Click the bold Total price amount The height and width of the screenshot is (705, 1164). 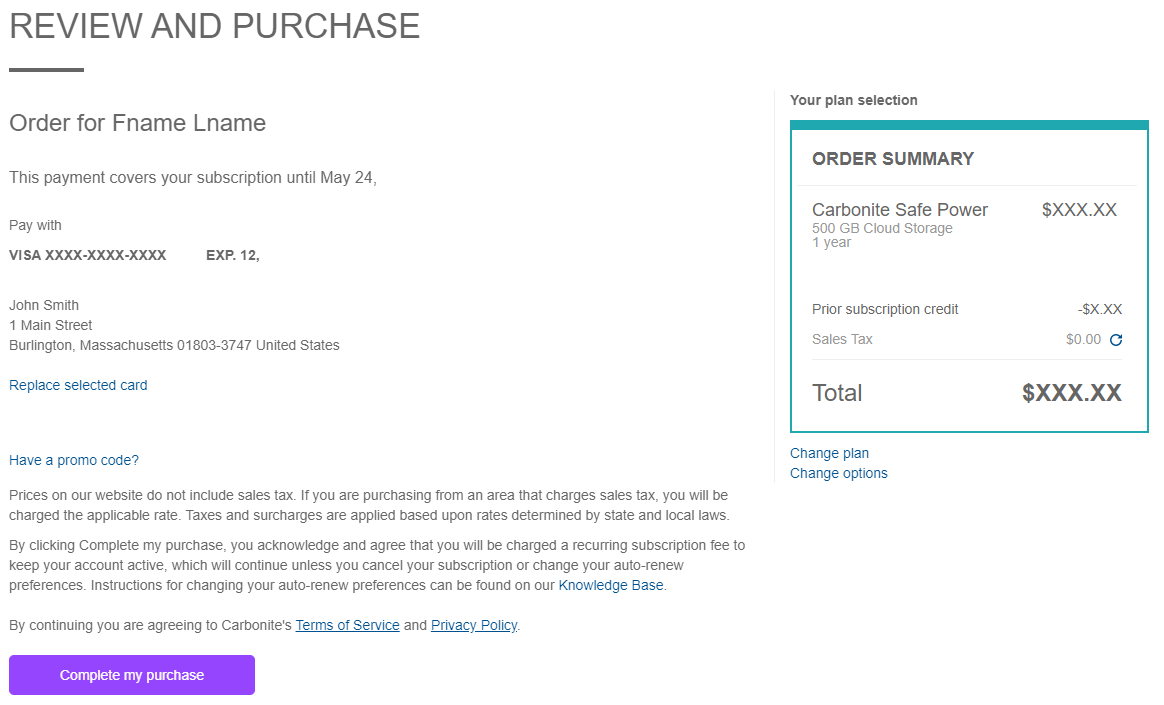tap(1071, 393)
